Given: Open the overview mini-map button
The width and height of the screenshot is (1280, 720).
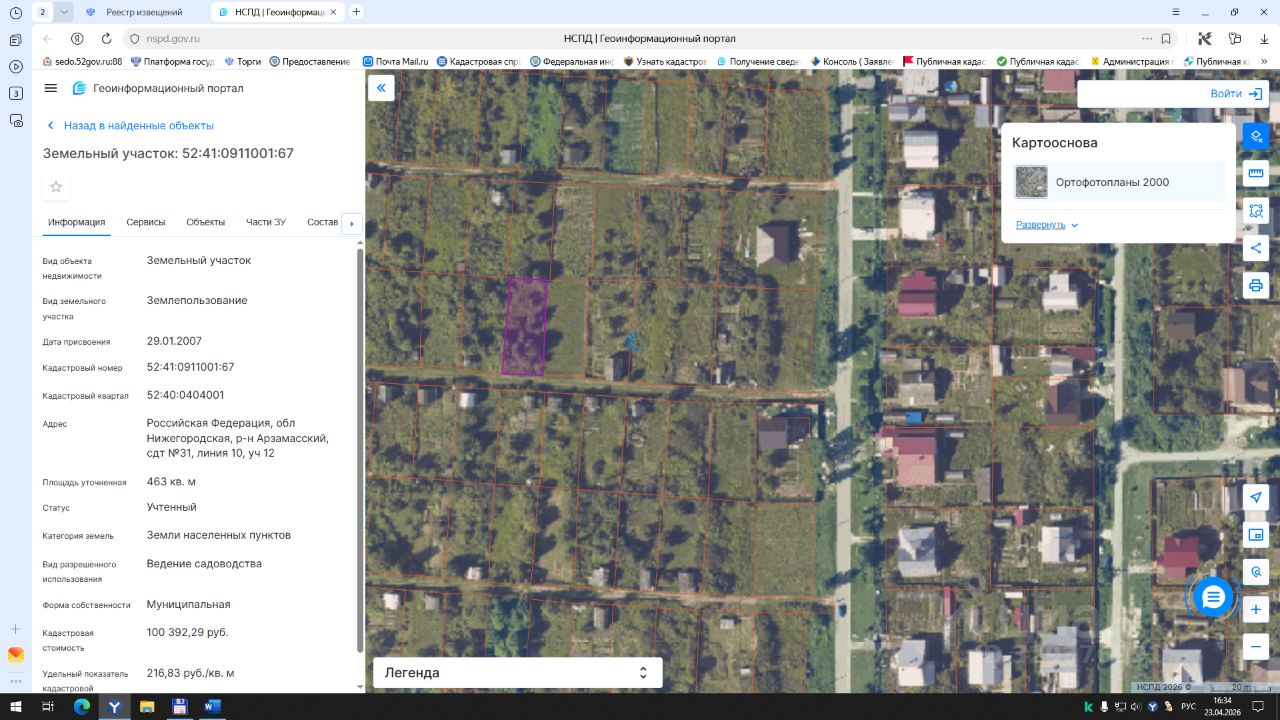Looking at the screenshot, I should [x=1256, y=534].
